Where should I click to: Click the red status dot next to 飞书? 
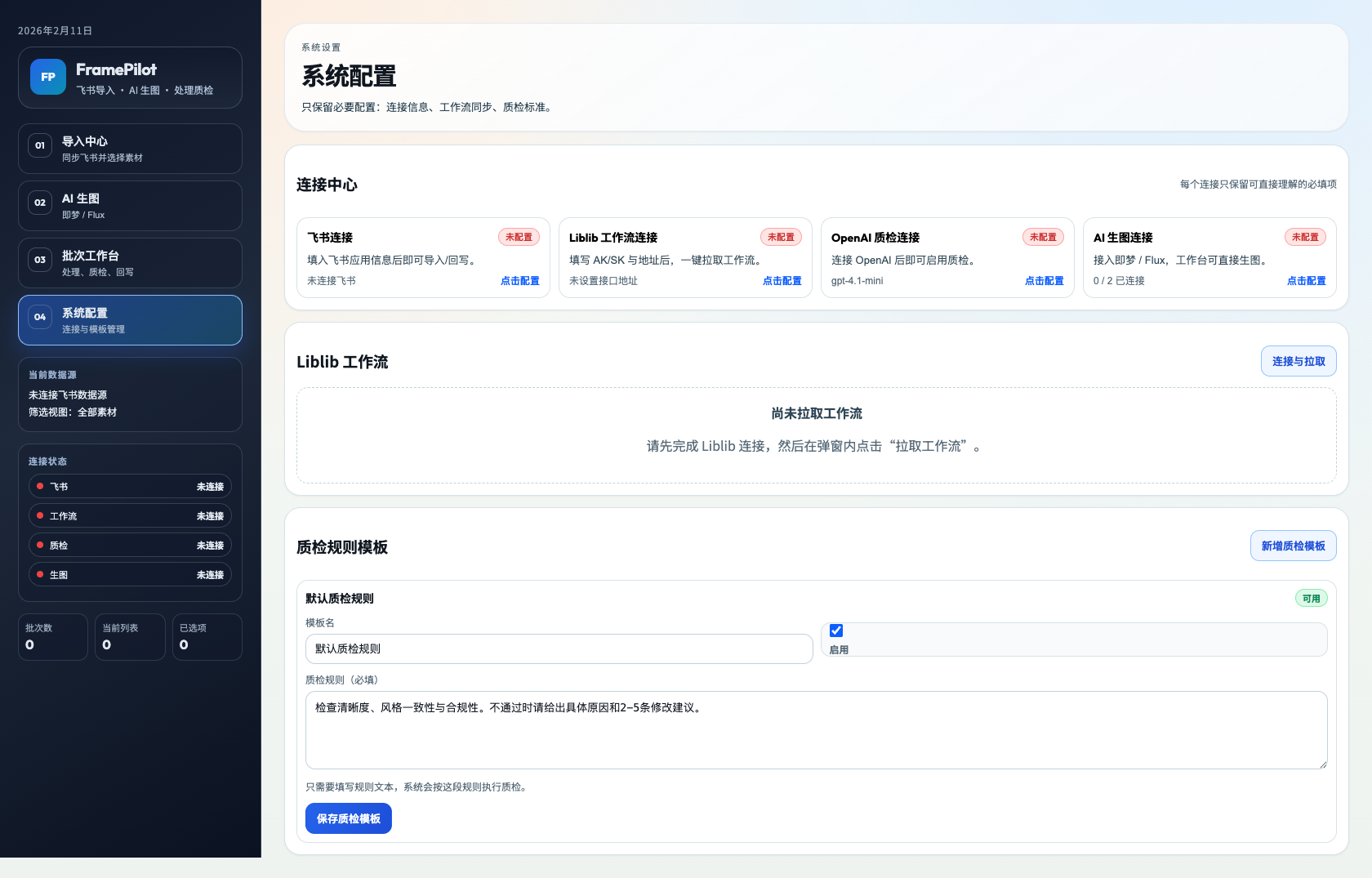(39, 486)
